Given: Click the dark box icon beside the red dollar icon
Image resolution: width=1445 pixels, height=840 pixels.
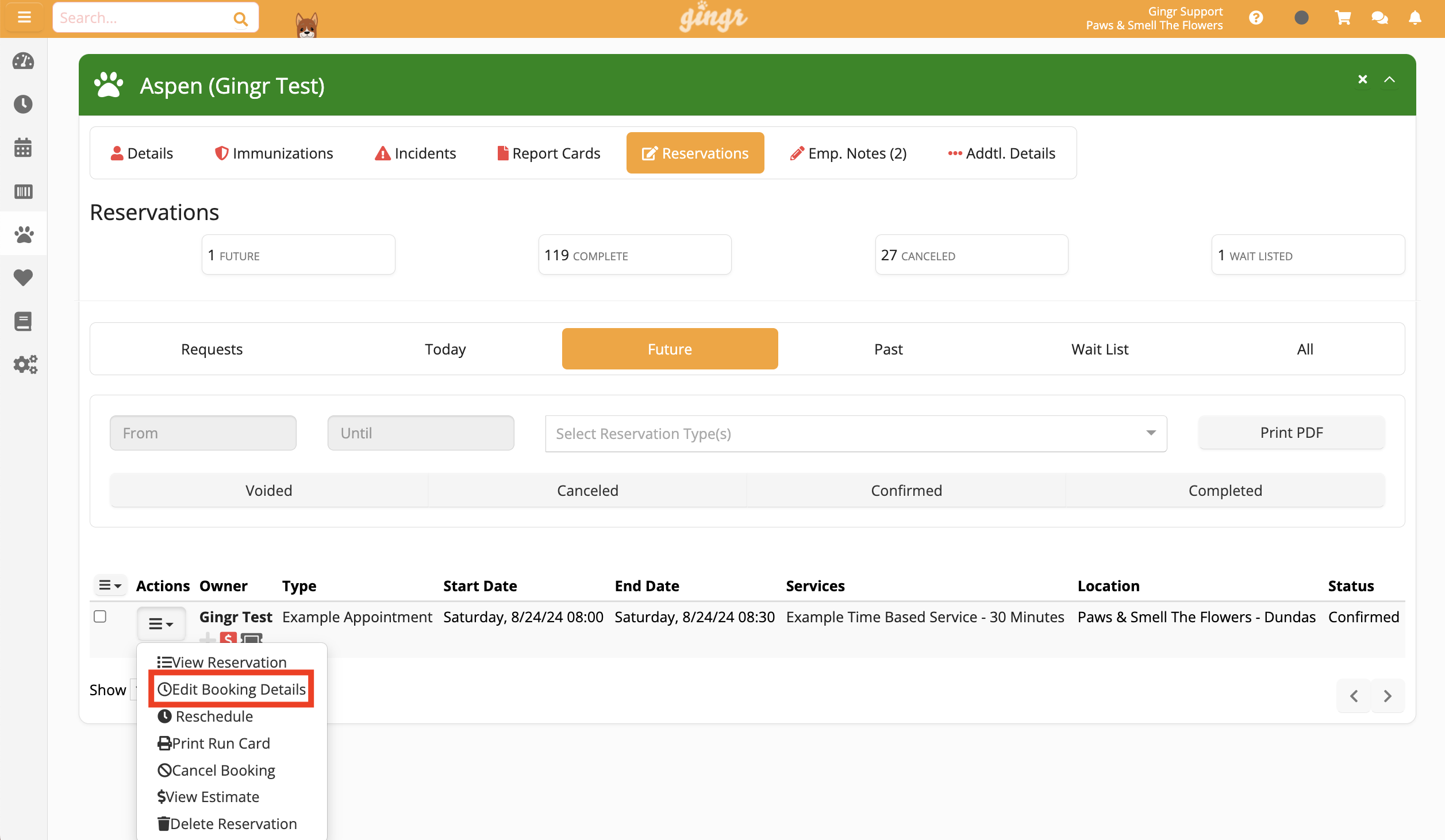Looking at the screenshot, I should coord(251,638).
